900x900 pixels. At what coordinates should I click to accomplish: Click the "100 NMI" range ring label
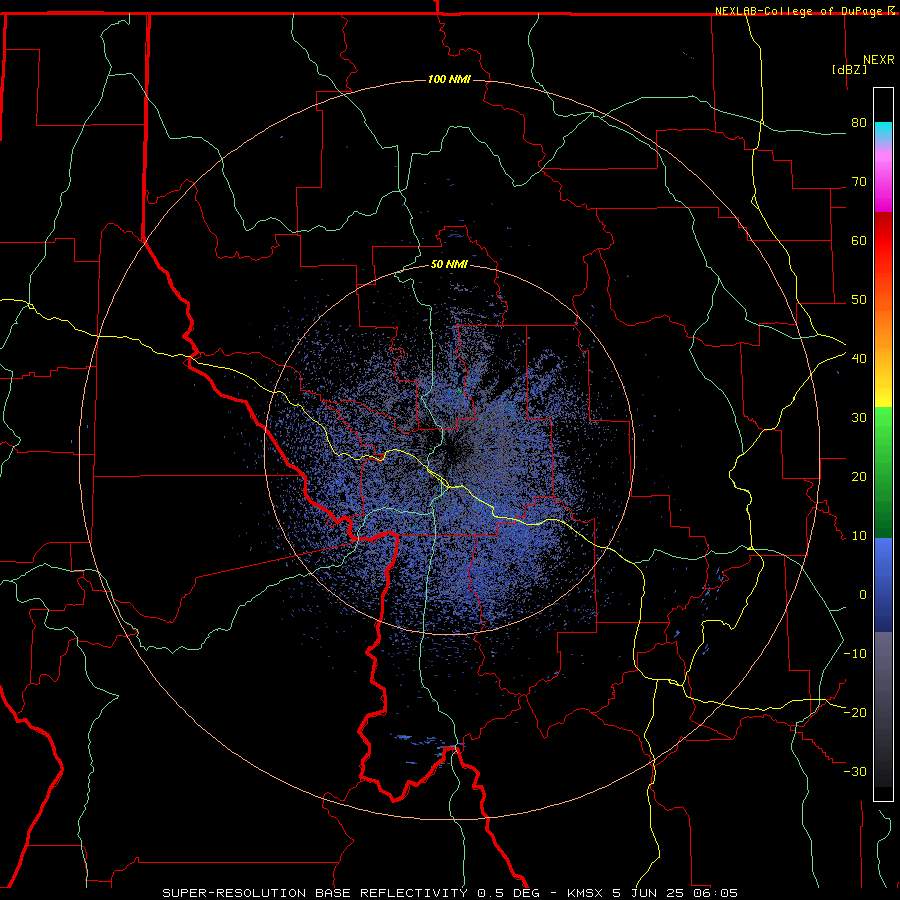[449, 79]
